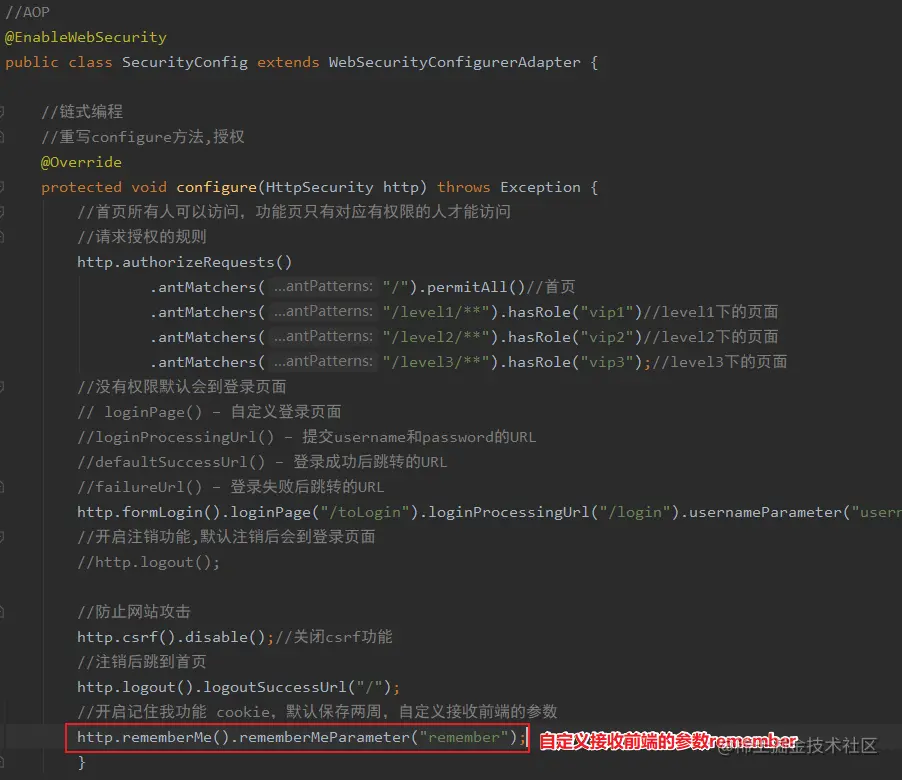
Task: Click the "vip3" role string
Action: pyautogui.click(x=607, y=362)
